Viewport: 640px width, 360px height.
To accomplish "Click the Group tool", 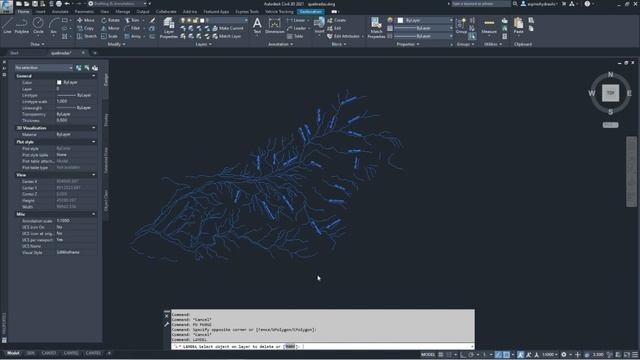I will click(x=461, y=26).
